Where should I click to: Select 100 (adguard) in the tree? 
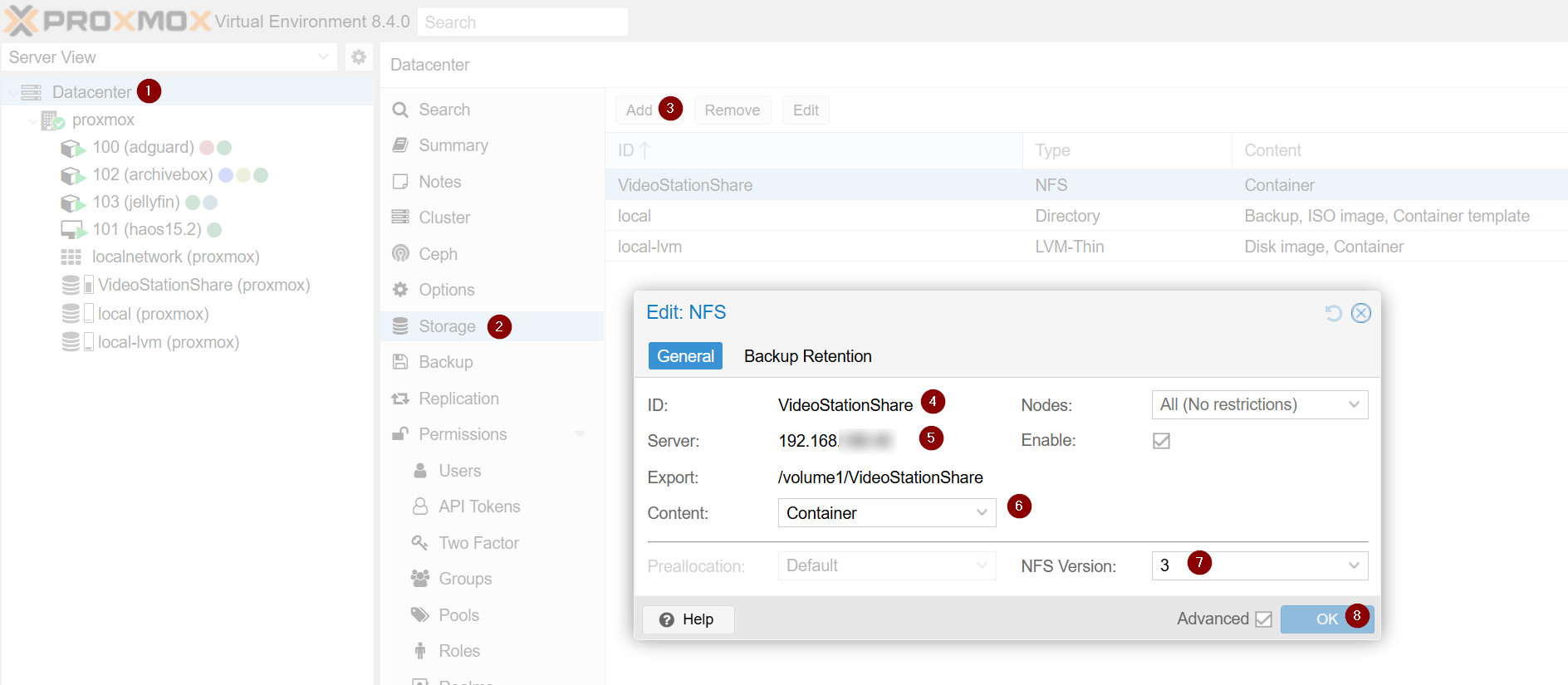coord(189,148)
